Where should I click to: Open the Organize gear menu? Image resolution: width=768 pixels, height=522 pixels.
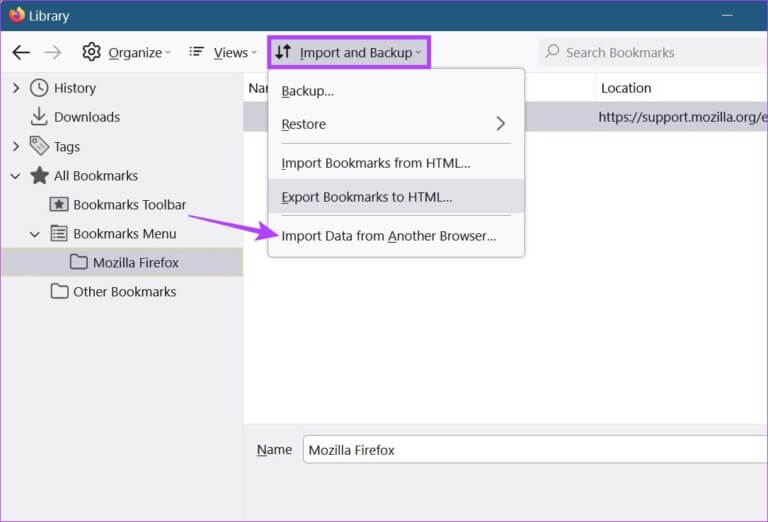(126, 52)
